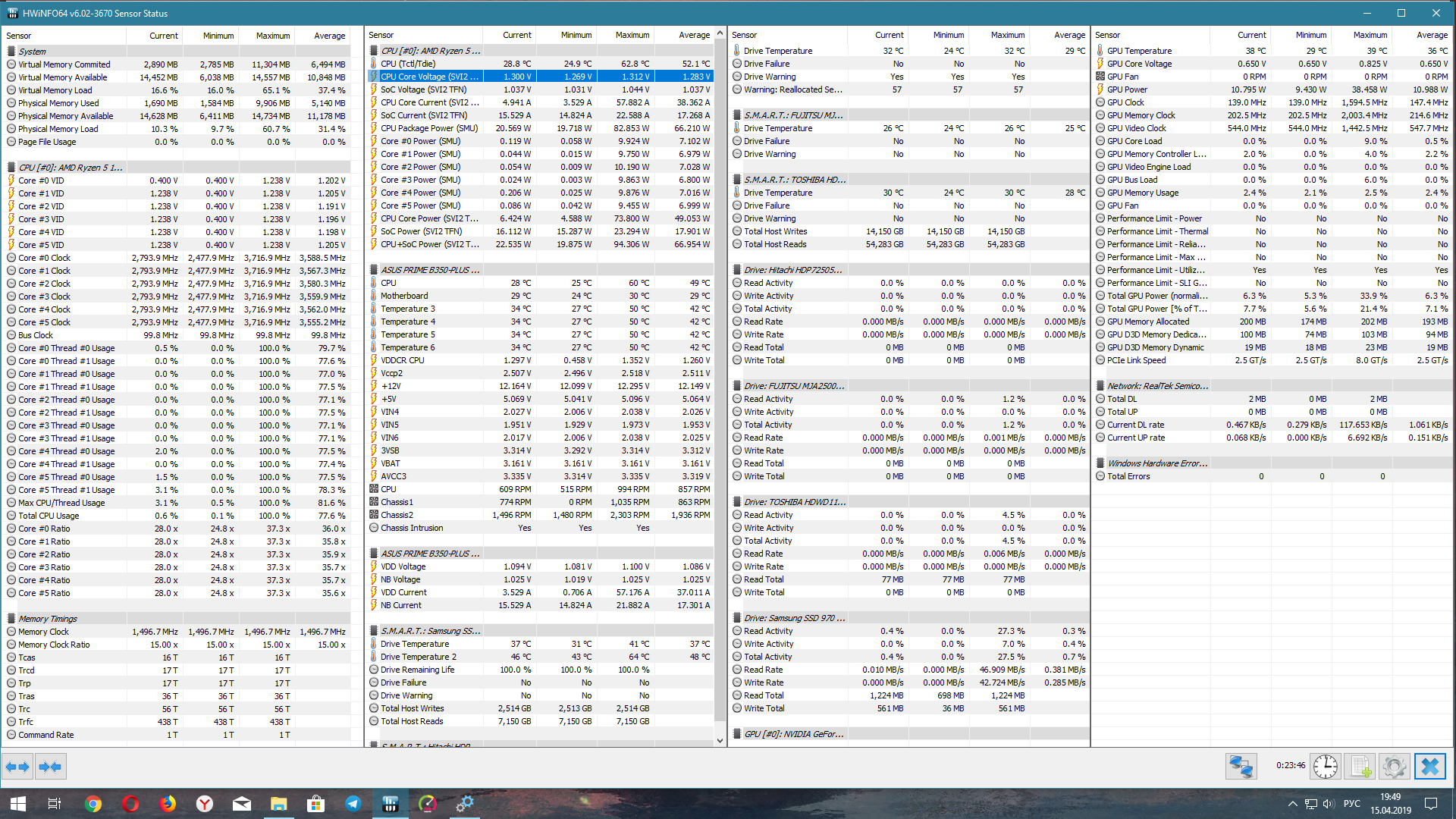Select CPU Core Voltage (SVI2) row
This screenshot has height=819, width=1456.
[429, 77]
